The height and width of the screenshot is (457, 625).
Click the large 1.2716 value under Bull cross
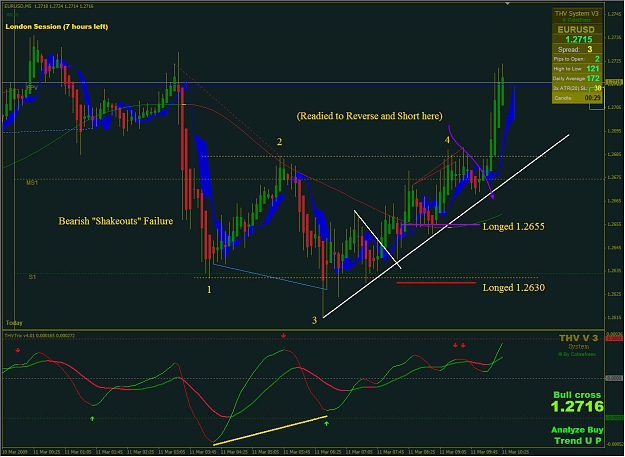pos(577,407)
